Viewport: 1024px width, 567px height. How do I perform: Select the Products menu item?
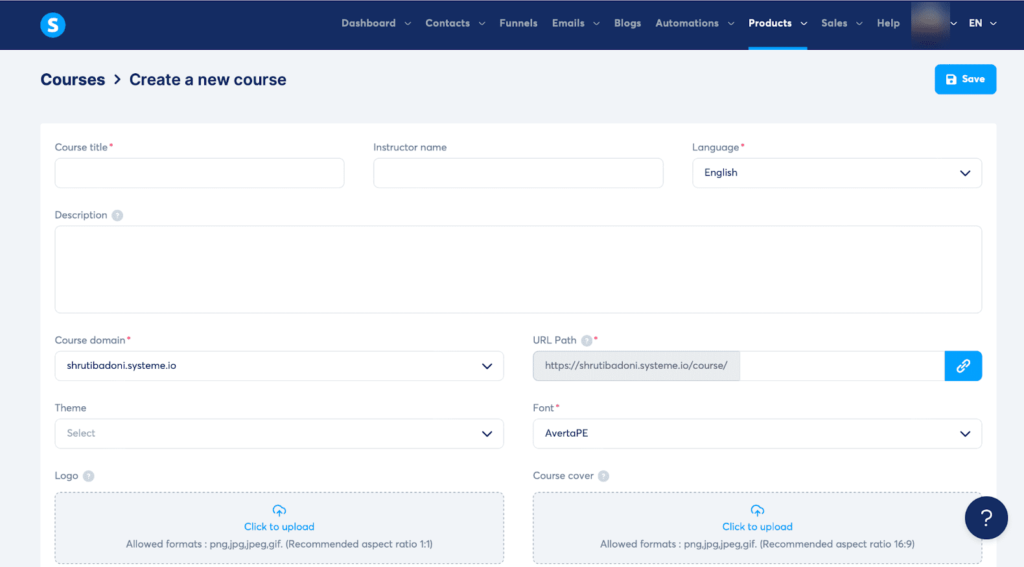tap(770, 24)
